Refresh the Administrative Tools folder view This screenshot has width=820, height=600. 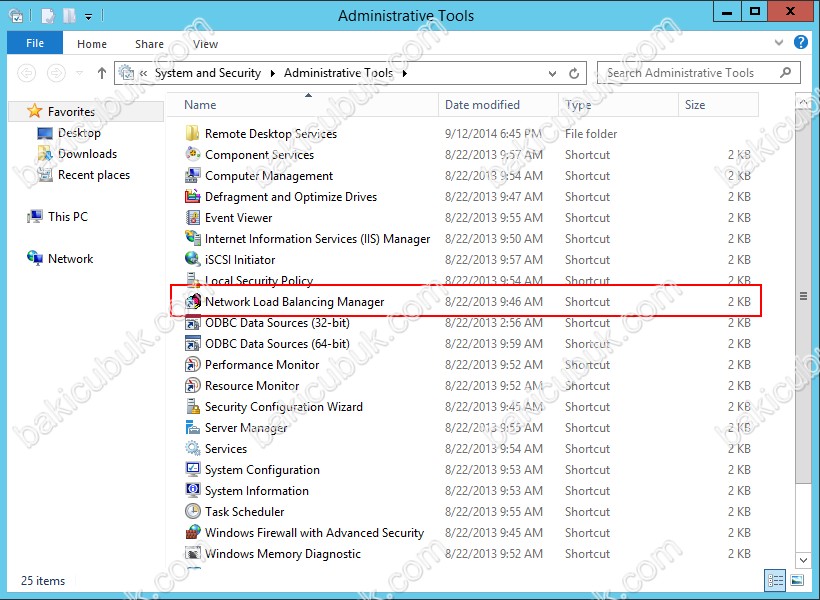coord(574,73)
